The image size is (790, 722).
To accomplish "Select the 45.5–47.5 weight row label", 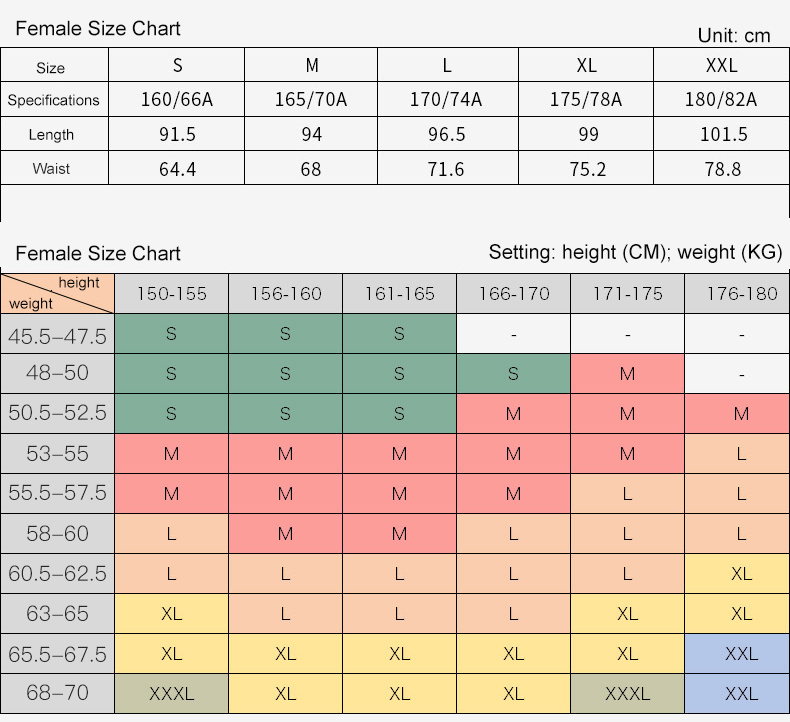I will (x=57, y=335).
